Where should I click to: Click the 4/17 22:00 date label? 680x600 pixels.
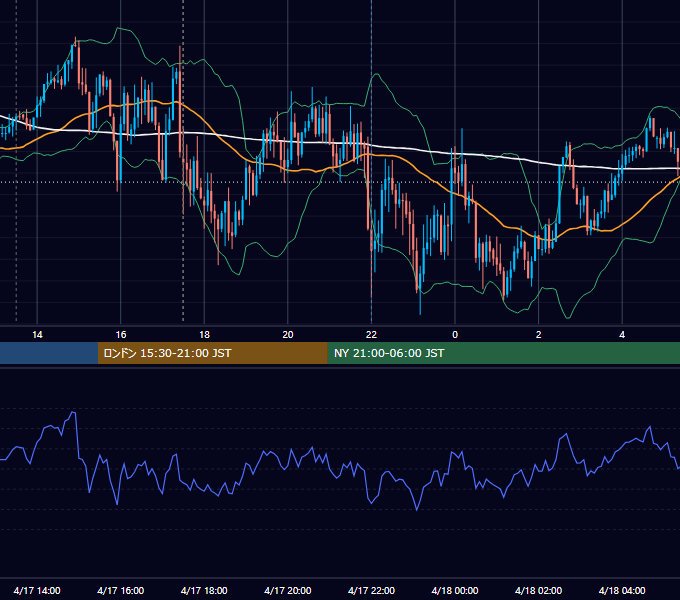tap(371, 590)
